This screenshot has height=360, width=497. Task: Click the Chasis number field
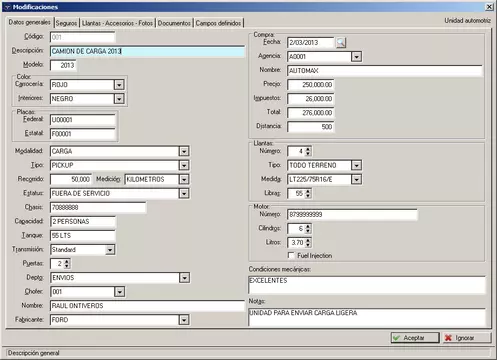98,207
